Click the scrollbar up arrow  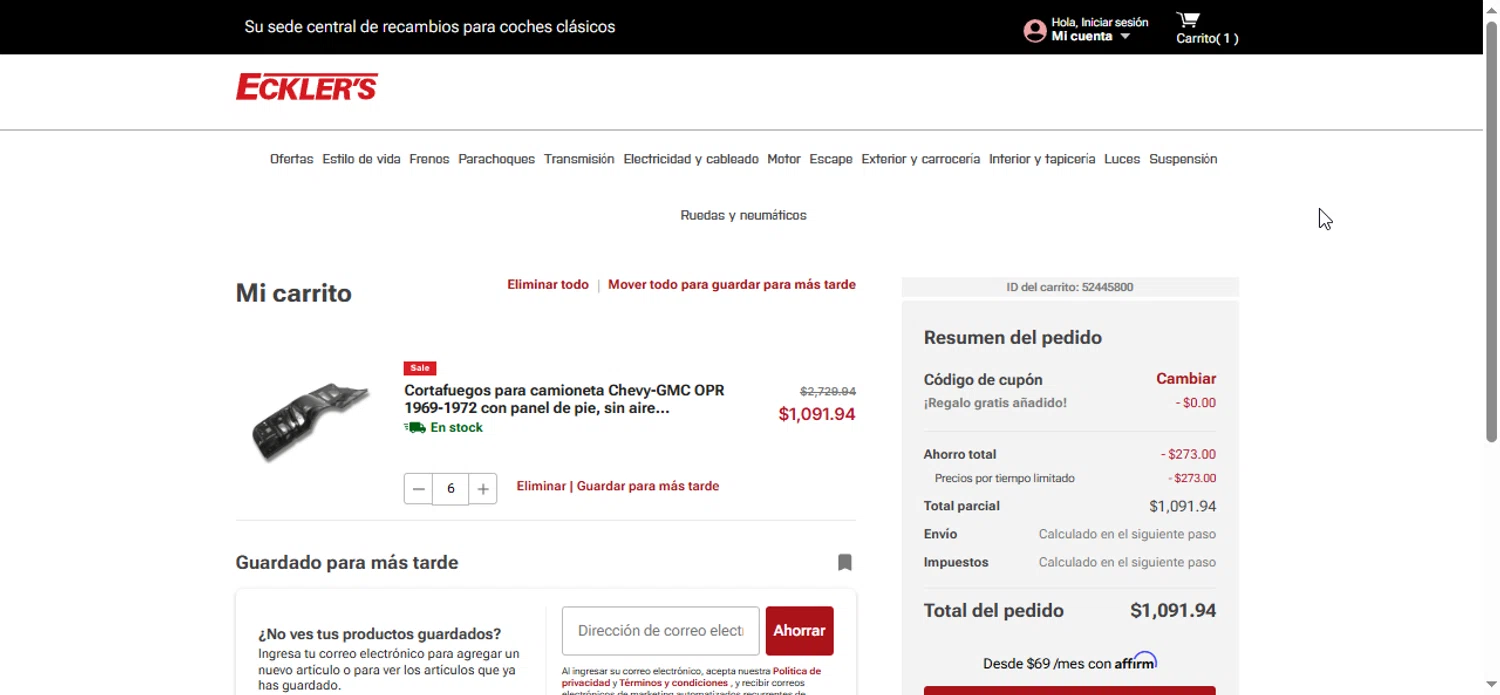1491,9
